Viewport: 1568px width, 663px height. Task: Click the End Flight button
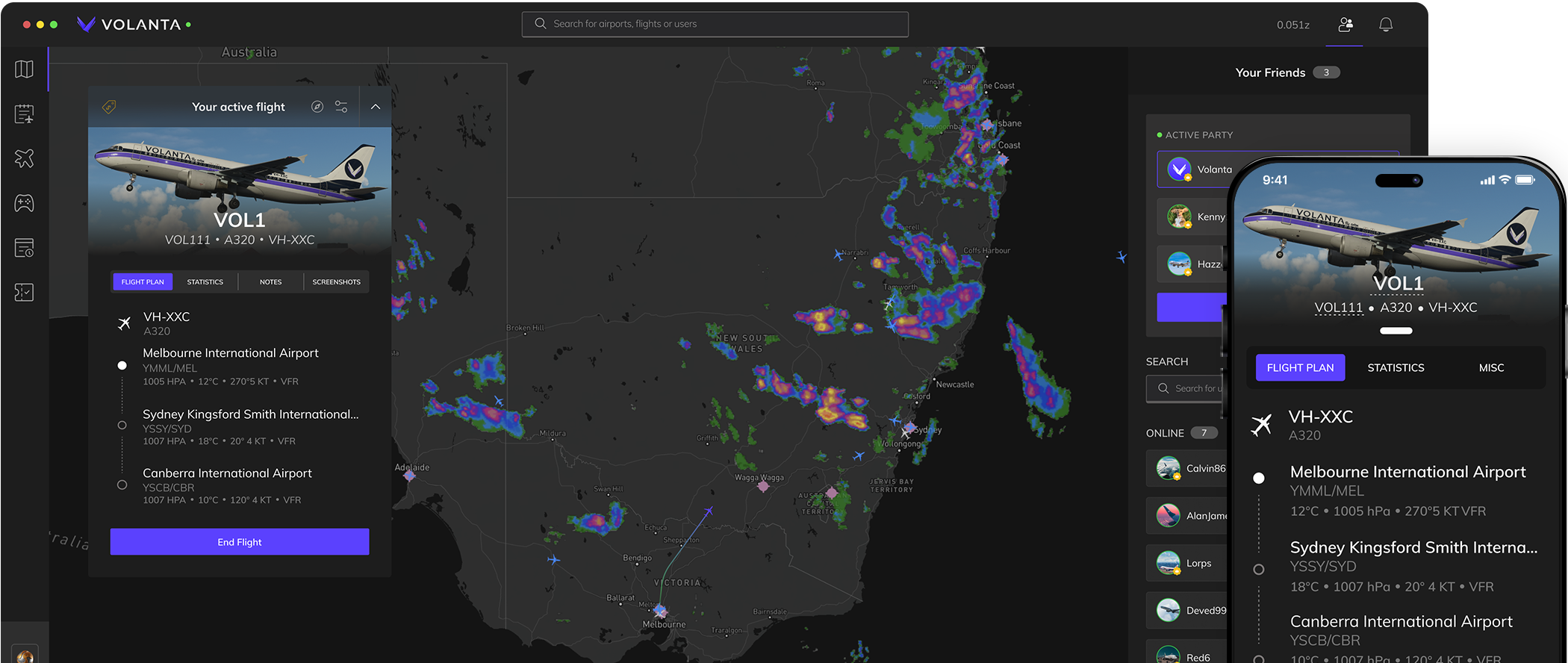[x=240, y=542]
